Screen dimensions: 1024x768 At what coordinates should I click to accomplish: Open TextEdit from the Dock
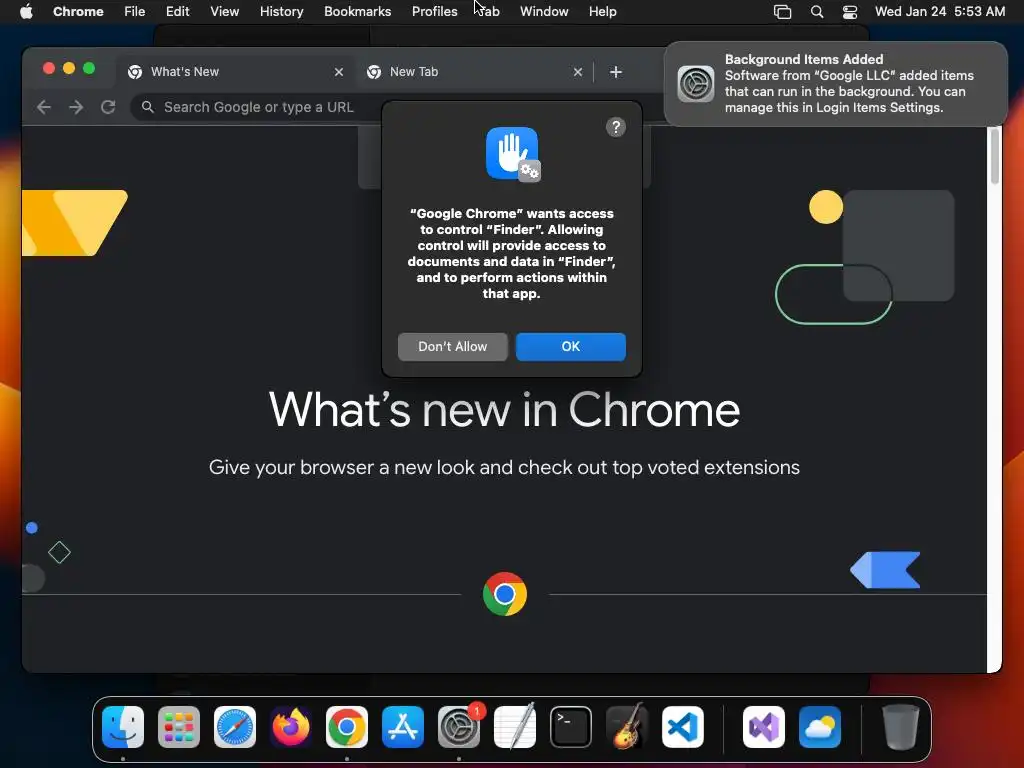coord(515,727)
